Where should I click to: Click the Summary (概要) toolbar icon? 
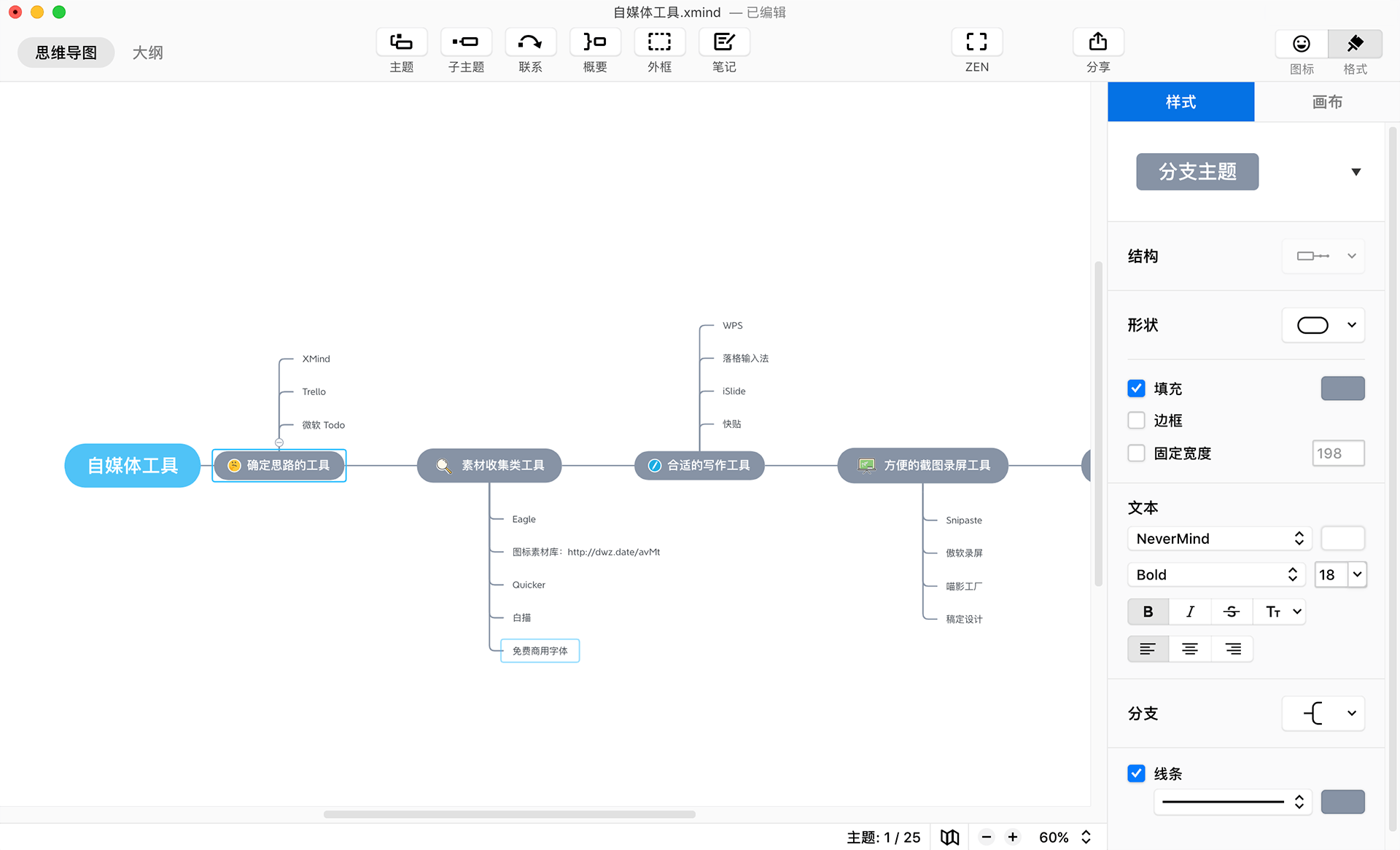(594, 42)
